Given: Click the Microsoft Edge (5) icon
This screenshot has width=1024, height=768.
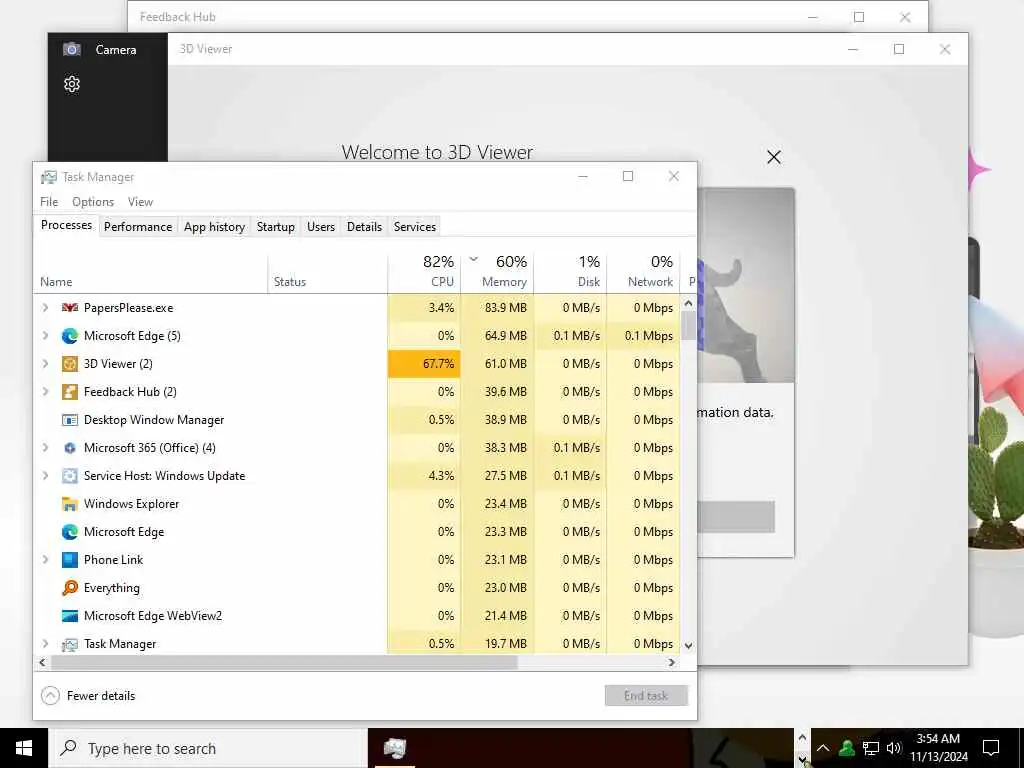Looking at the screenshot, I should click(x=69, y=336).
